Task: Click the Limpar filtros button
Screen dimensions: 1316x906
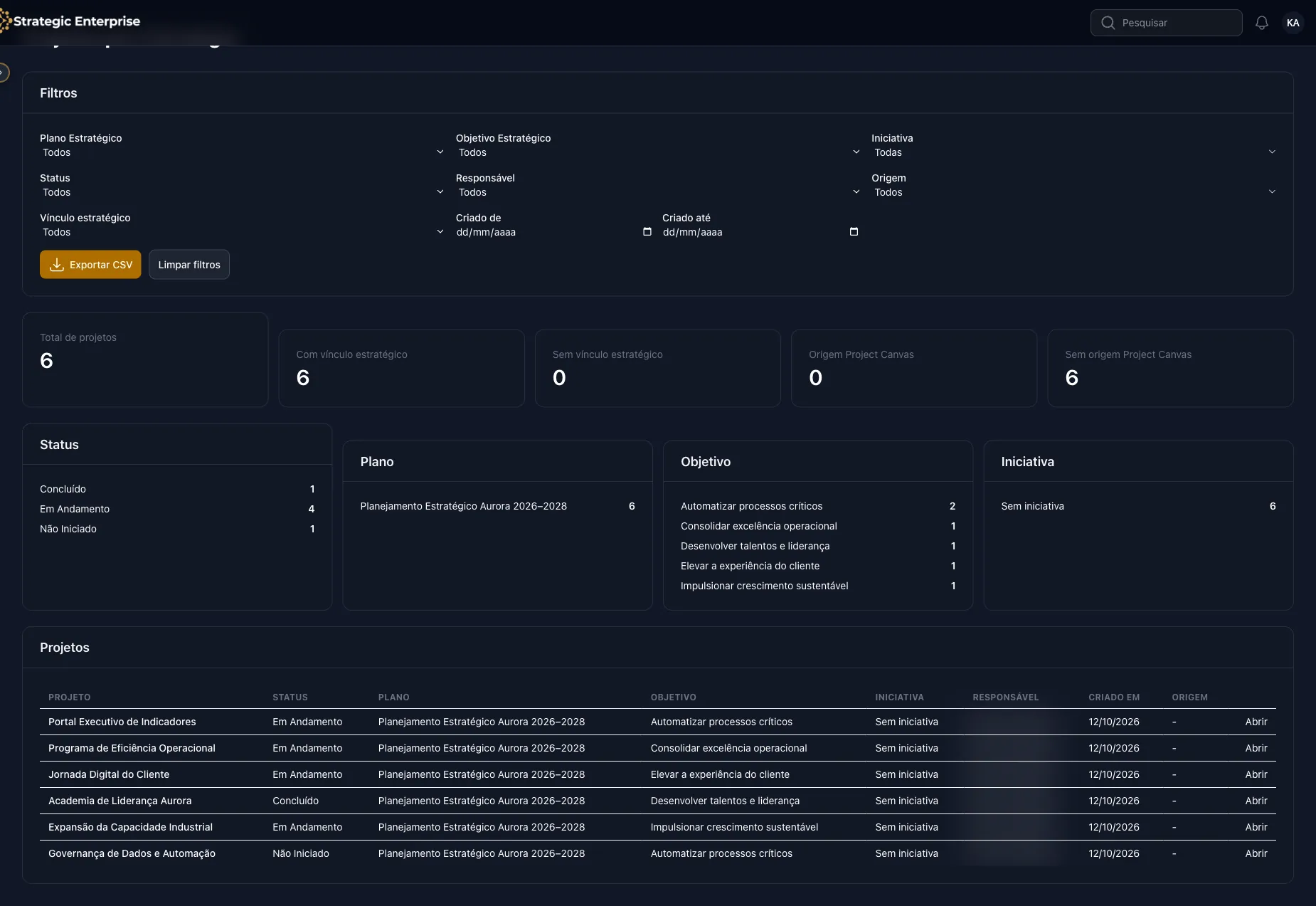Action: pos(189,265)
